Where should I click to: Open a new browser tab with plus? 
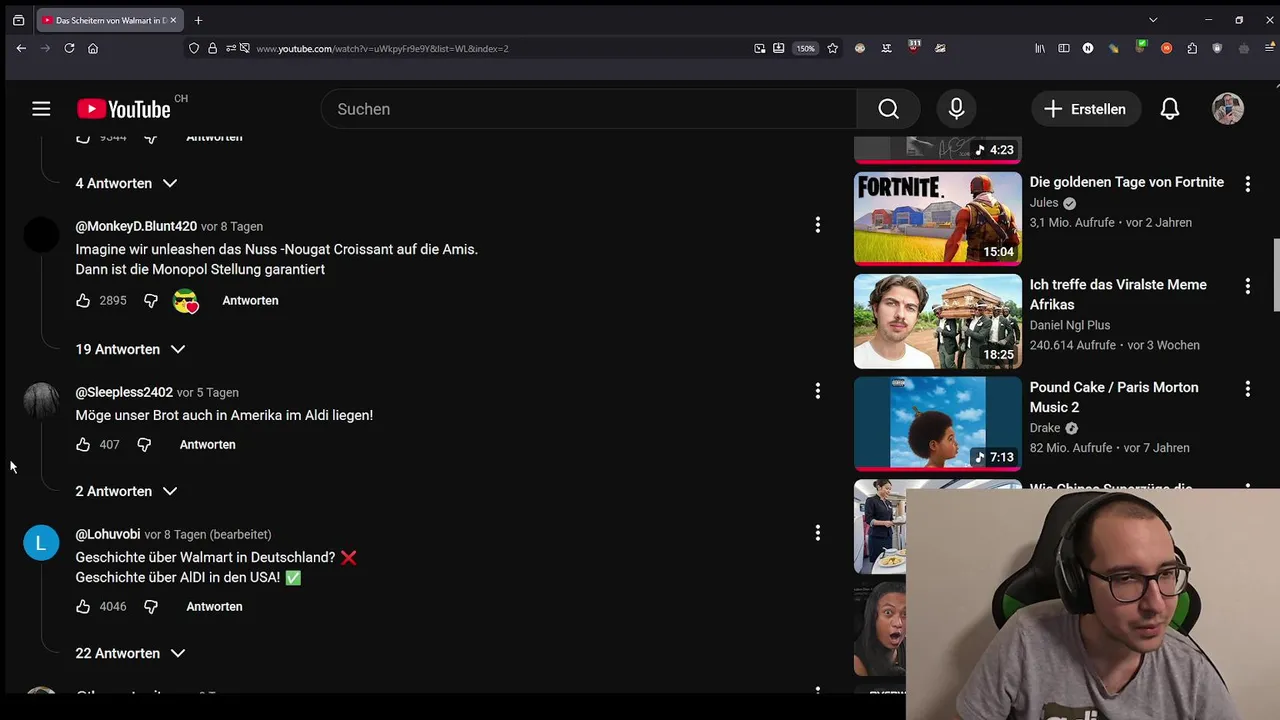(x=198, y=20)
